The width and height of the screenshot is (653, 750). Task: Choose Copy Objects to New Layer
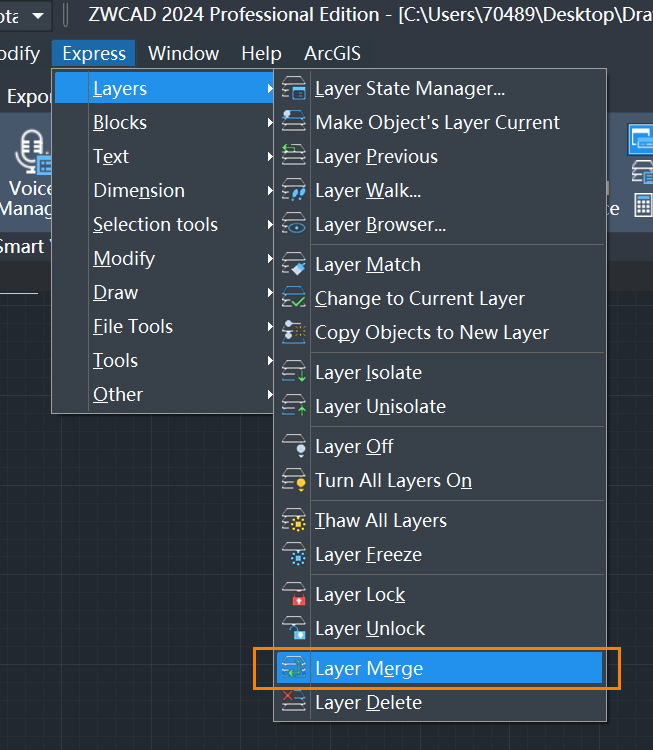440,332
